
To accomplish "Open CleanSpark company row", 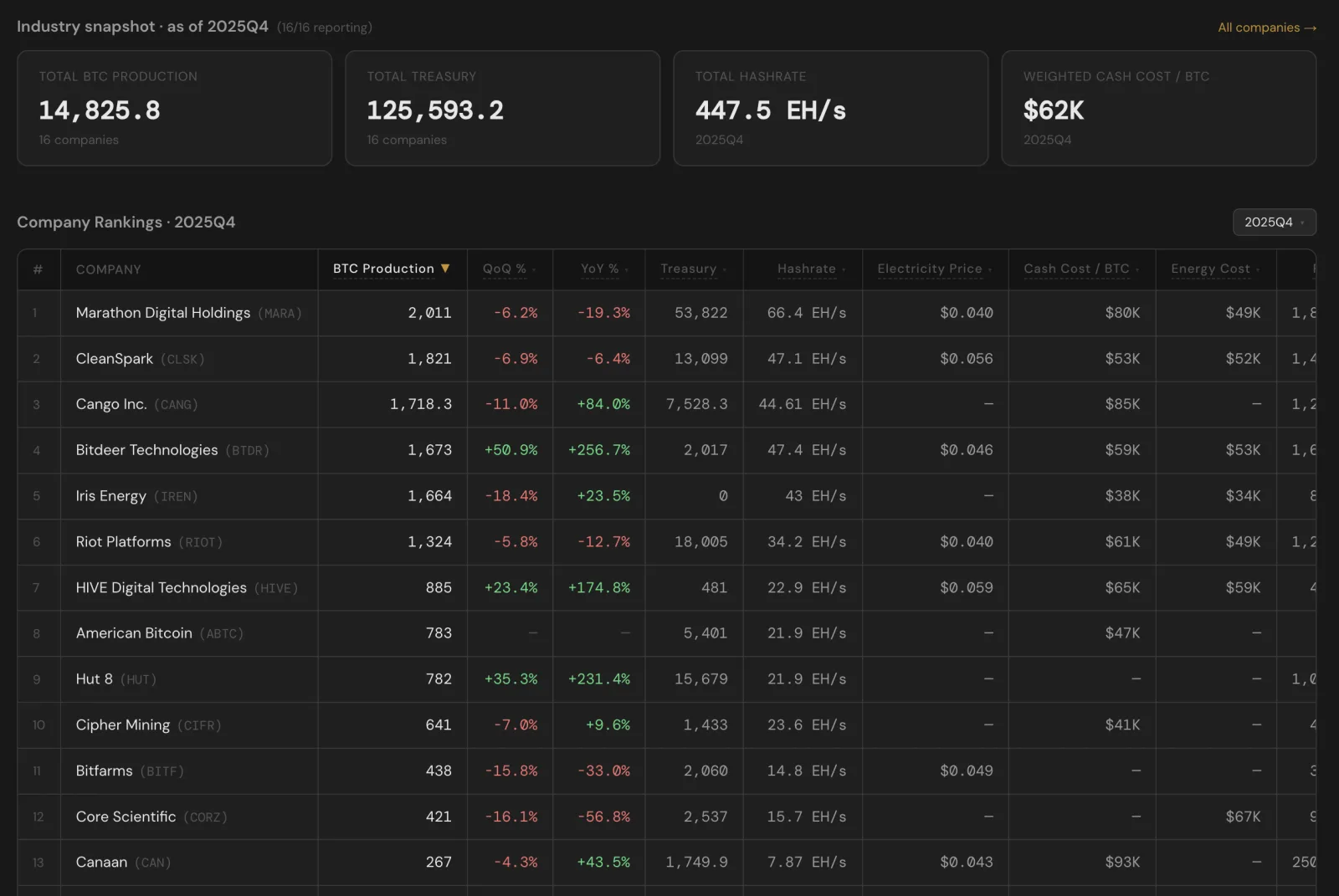I will 666,359.
